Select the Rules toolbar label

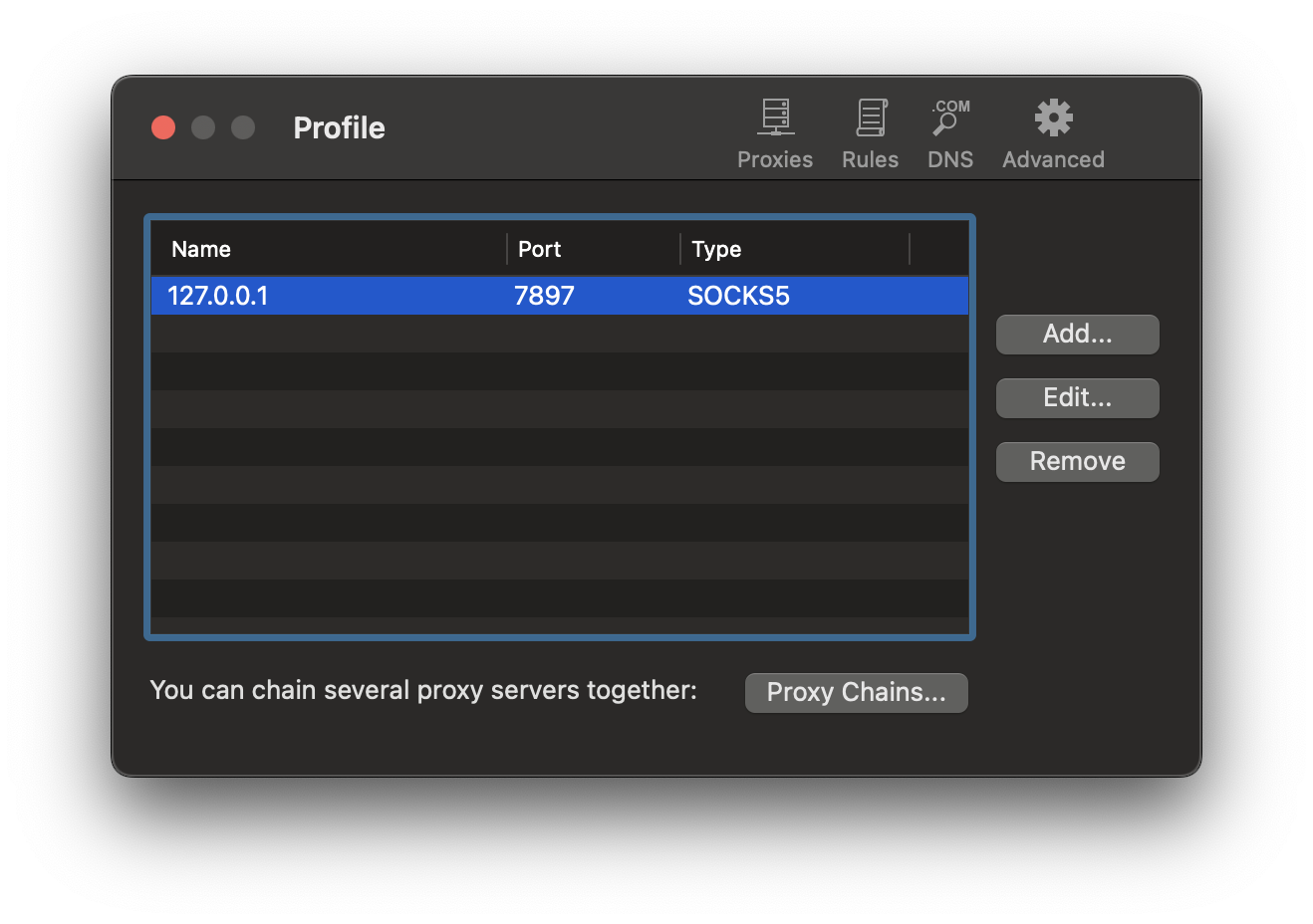point(869,159)
